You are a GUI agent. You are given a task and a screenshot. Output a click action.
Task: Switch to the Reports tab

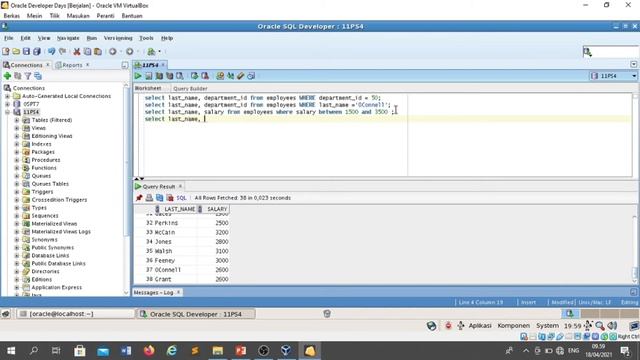[72, 65]
